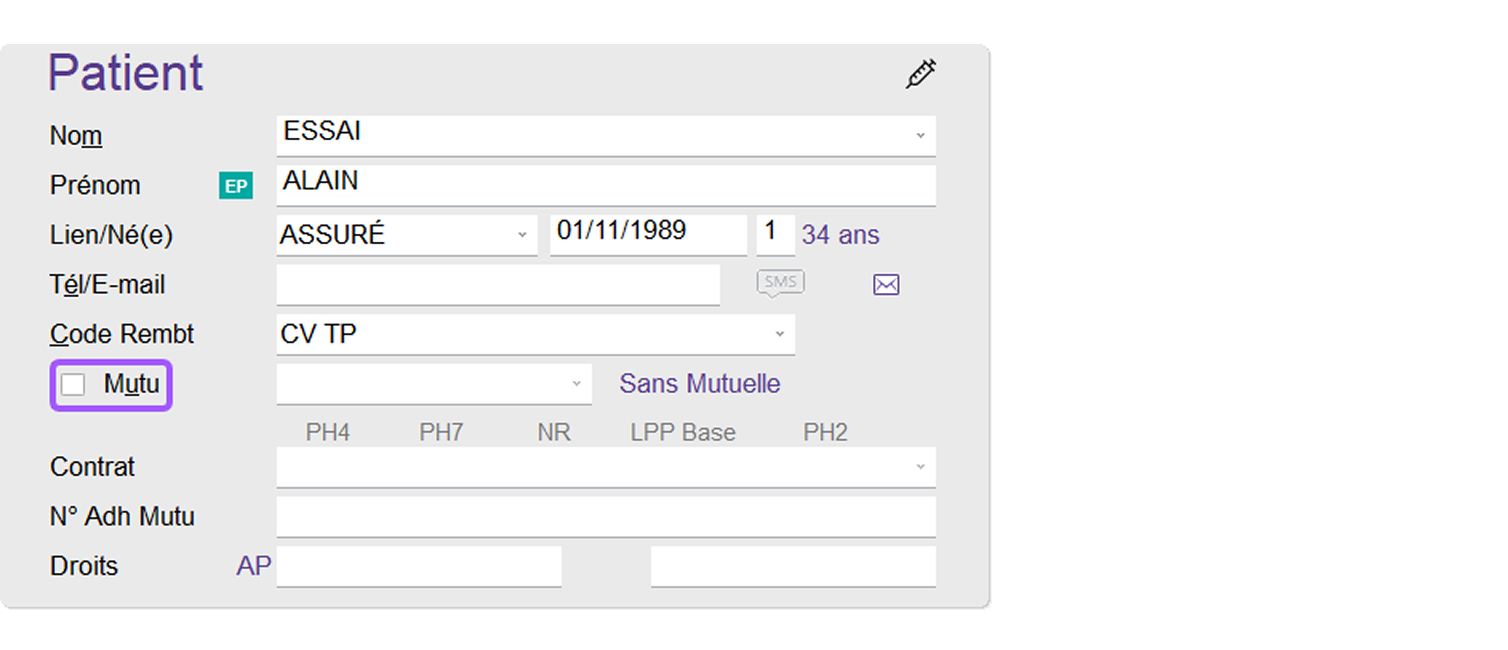Click the N° Adh Mutu input field
Viewport: 1508px width, 650px height.
coord(605,516)
